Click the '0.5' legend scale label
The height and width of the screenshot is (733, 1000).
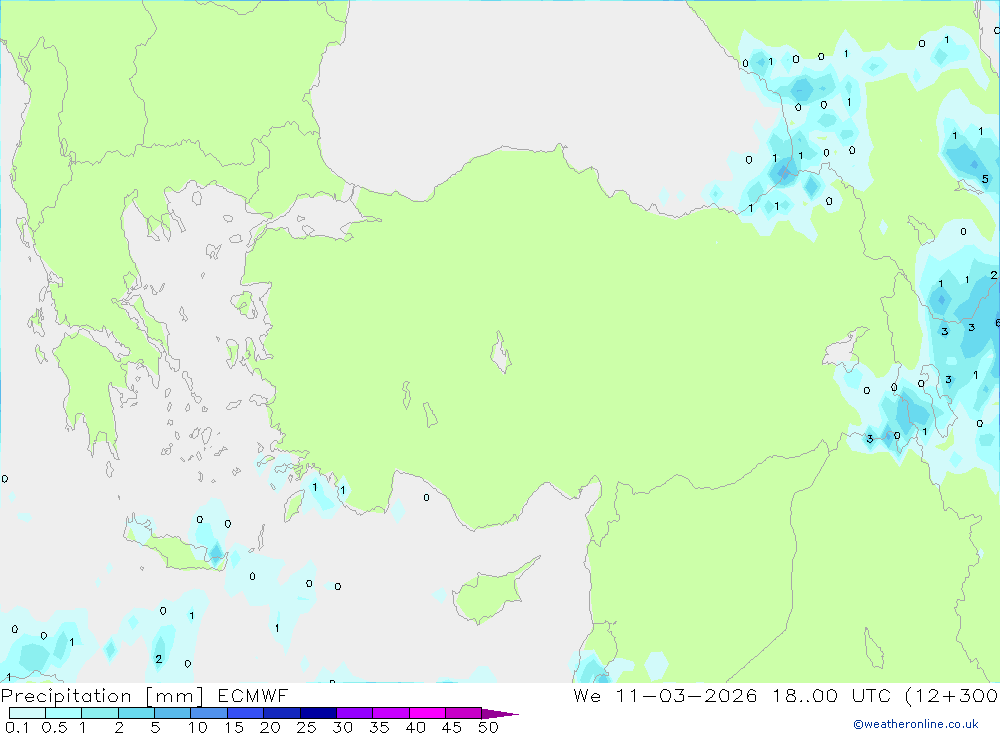pyautogui.click(x=54, y=727)
